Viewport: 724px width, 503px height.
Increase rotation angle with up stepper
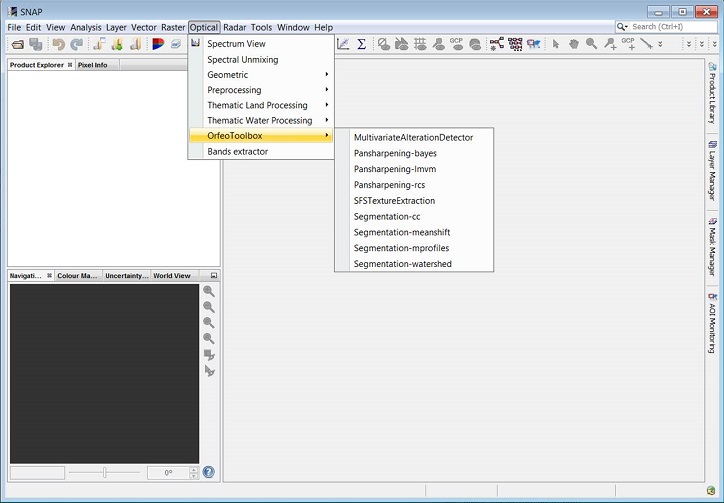pos(194,470)
